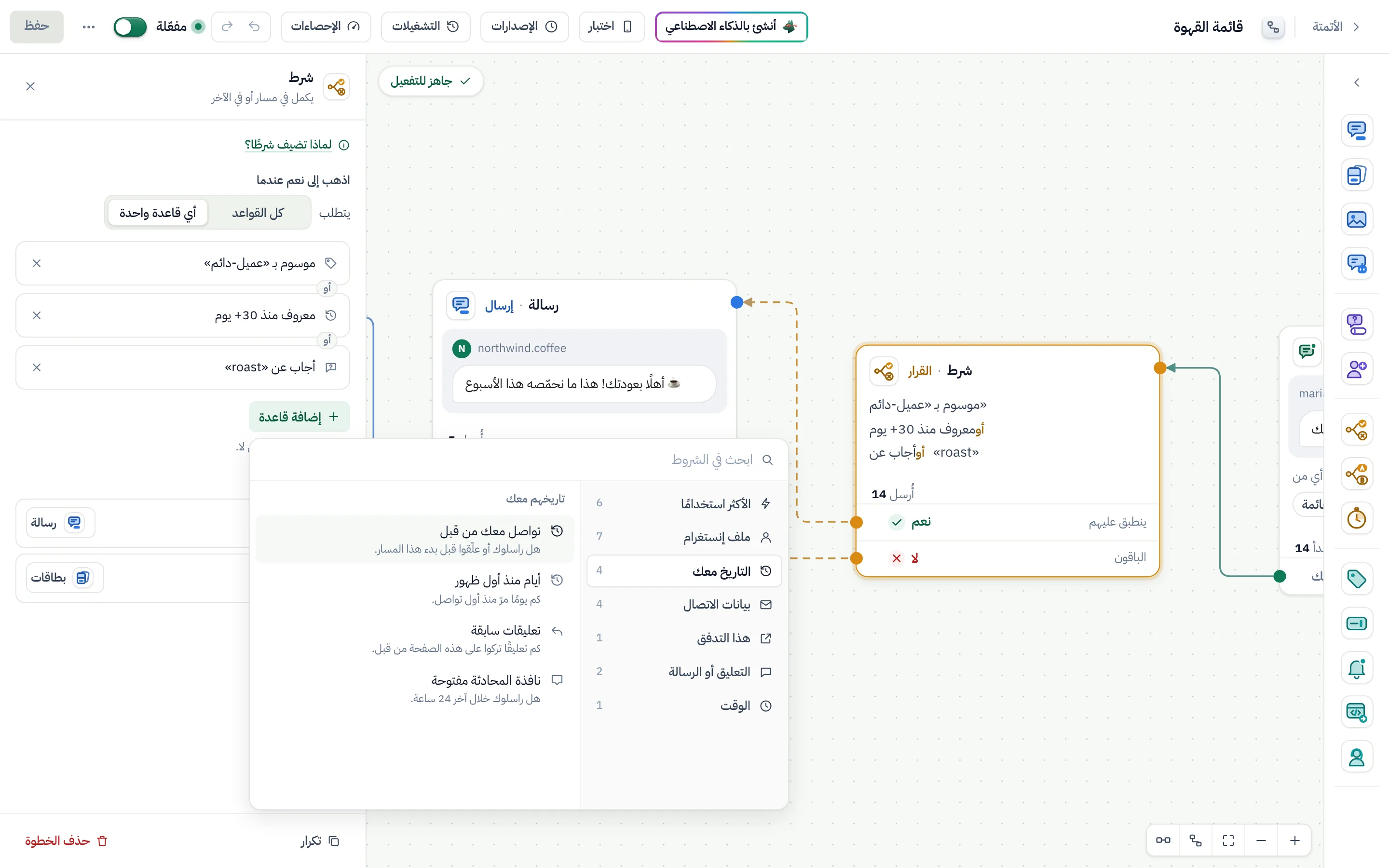
Task: Remove the موسوم بـ عميل-دائم rule
Action: pos(37,263)
